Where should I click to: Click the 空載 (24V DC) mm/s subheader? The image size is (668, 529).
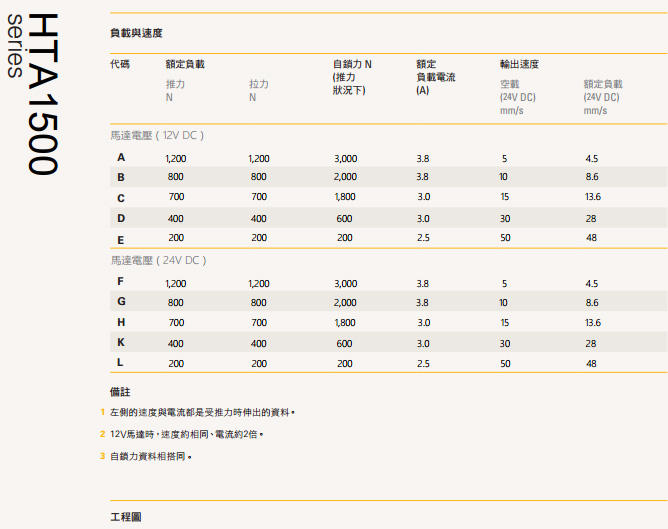[x=518, y=97]
